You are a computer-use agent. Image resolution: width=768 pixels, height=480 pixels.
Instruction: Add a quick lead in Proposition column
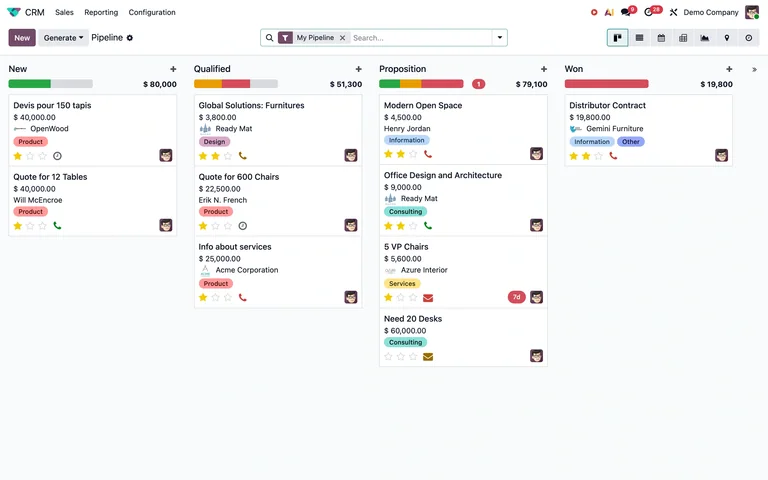(544, 69)
